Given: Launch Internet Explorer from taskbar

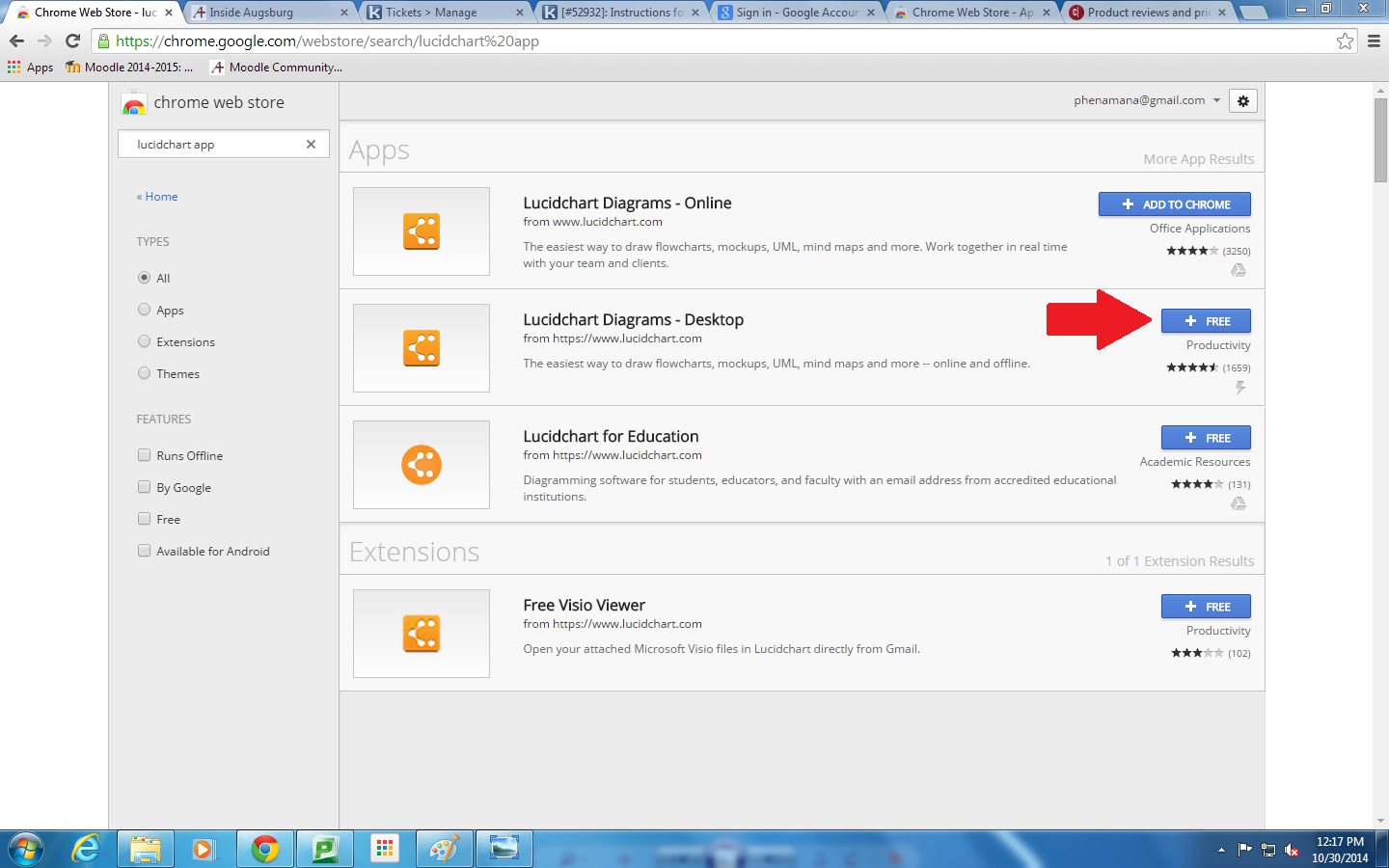Looking at the screenshot, I should [x=87, y=849].
